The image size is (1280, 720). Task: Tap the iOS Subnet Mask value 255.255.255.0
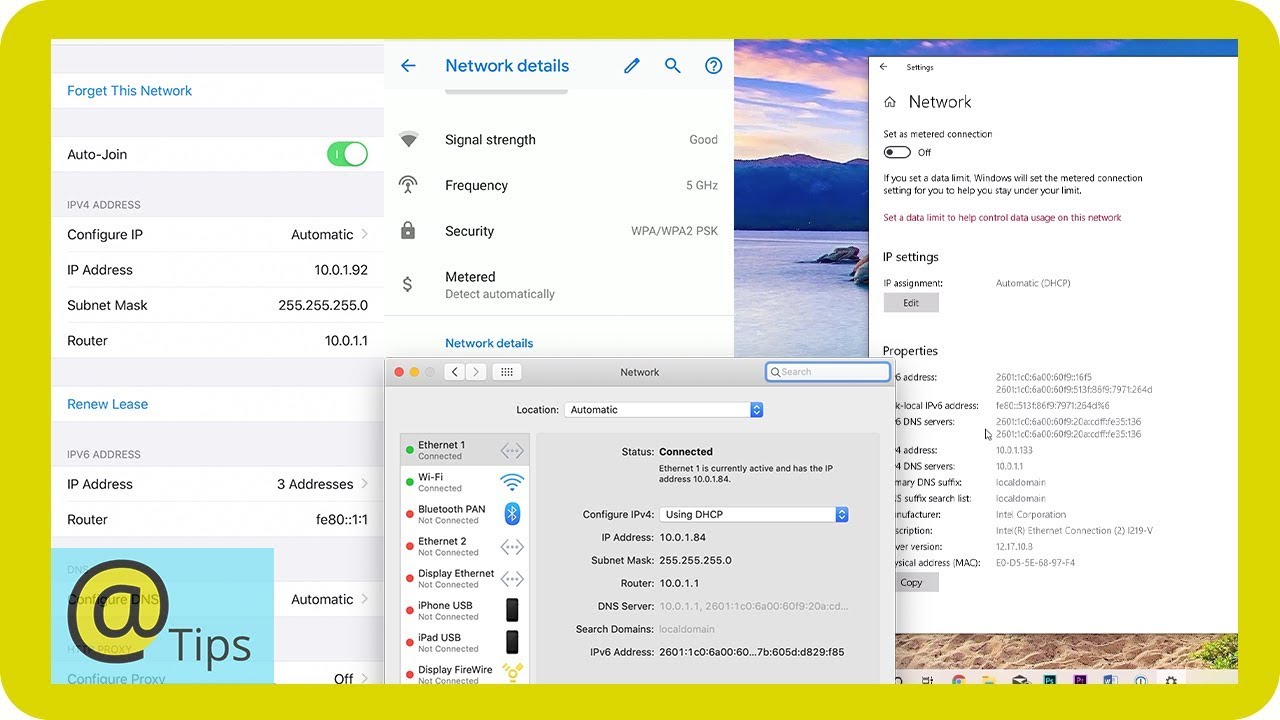[323, 306]
